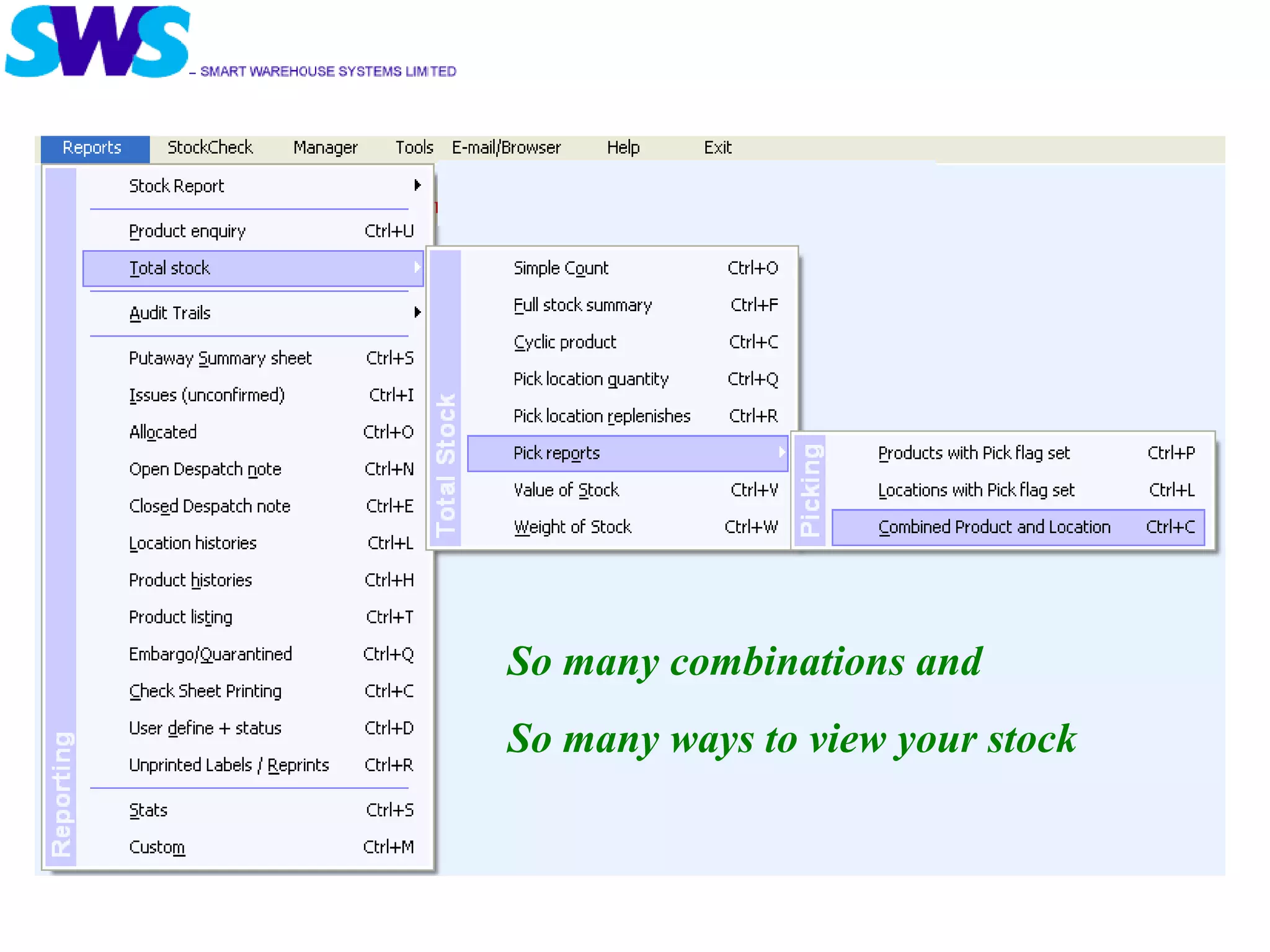
Task: Select Unprinted Labels / Reprints
Action: (253, 765)
